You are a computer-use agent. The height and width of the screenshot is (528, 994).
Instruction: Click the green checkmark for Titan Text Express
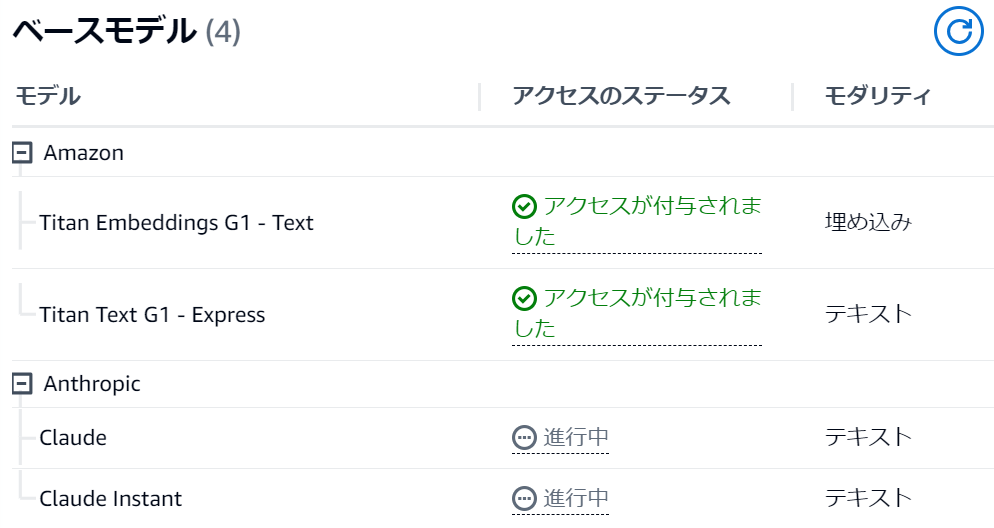[524, 298]
